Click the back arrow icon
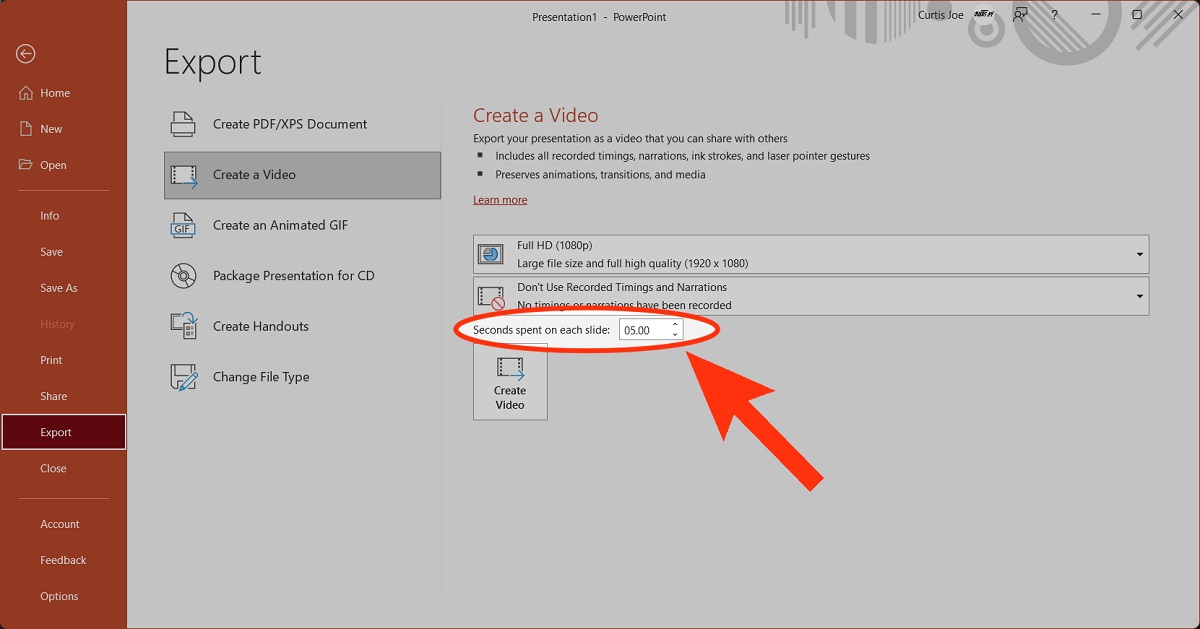 coord(26,54)
